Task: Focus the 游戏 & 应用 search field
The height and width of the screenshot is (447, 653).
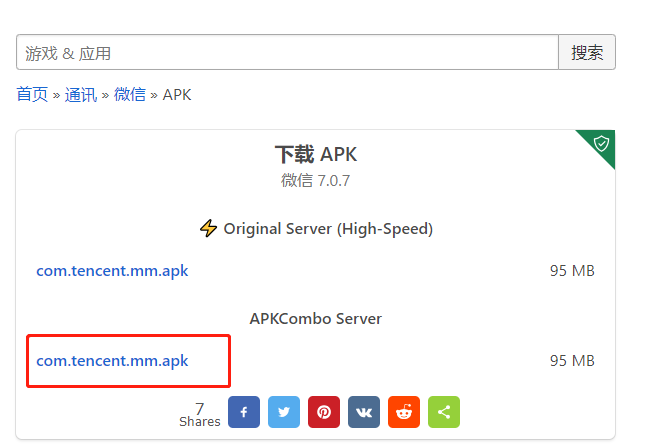Action: (x=287, y=52)
